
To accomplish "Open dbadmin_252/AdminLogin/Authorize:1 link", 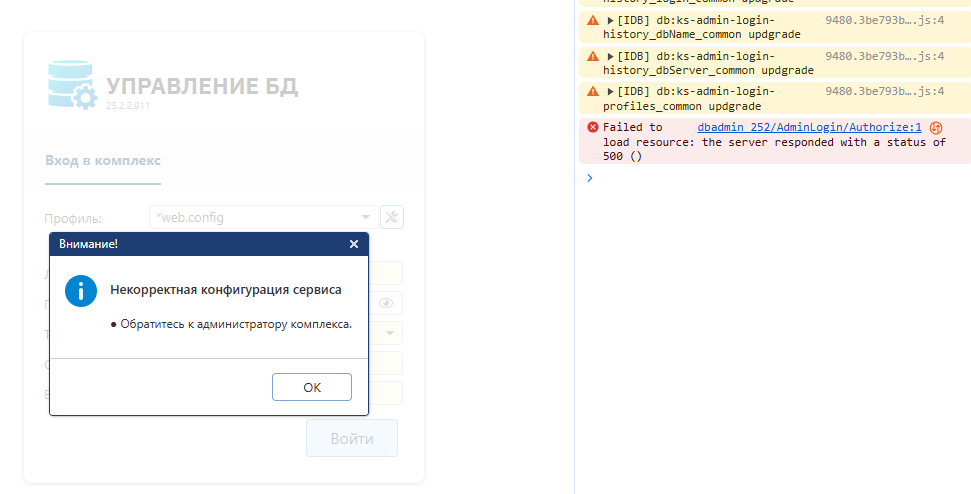I will click(809, 127).
